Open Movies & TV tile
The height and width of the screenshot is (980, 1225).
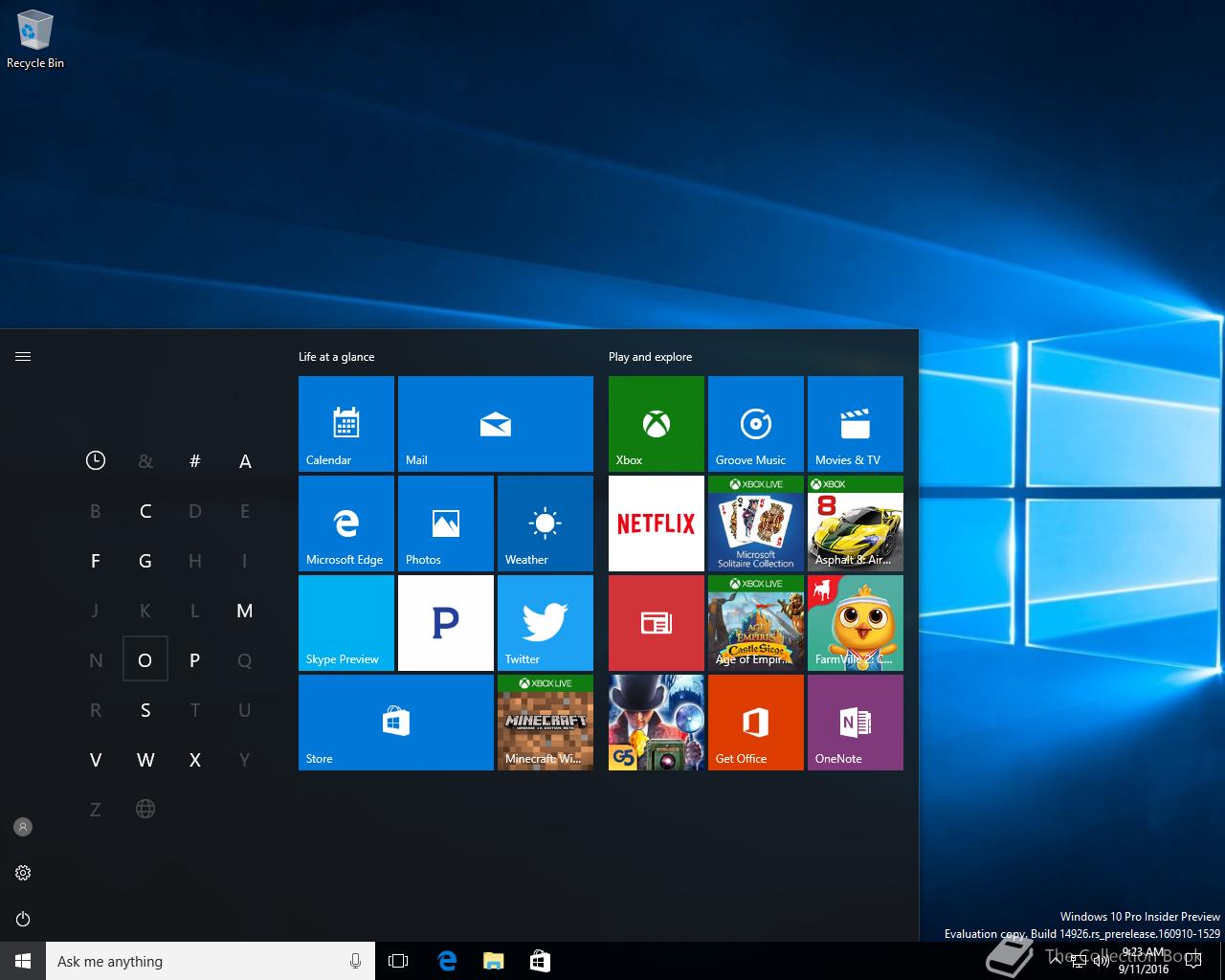click(x=856, y=424)
